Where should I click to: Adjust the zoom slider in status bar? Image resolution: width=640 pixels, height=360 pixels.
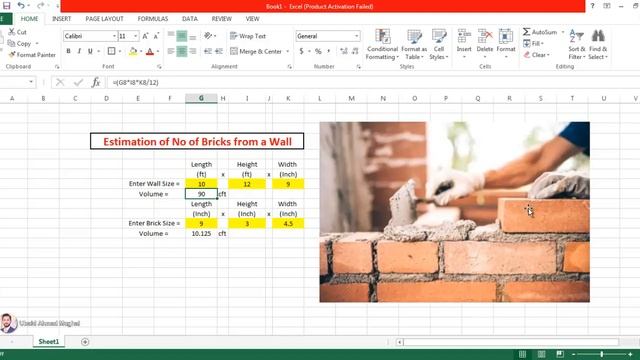tap(602, 354)
